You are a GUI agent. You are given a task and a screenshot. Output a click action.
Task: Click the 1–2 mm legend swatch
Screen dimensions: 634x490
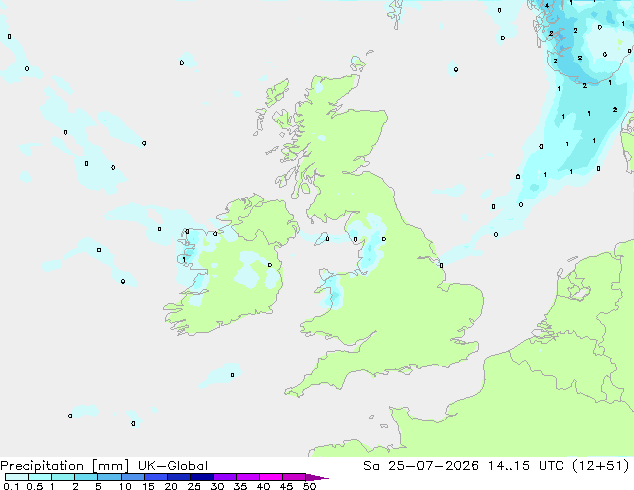pyautogui.click(x=63, y=477)
